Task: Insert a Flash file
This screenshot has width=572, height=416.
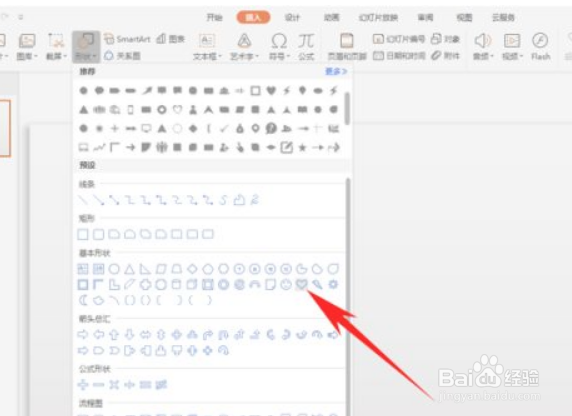Action: (x=541, y=47)
